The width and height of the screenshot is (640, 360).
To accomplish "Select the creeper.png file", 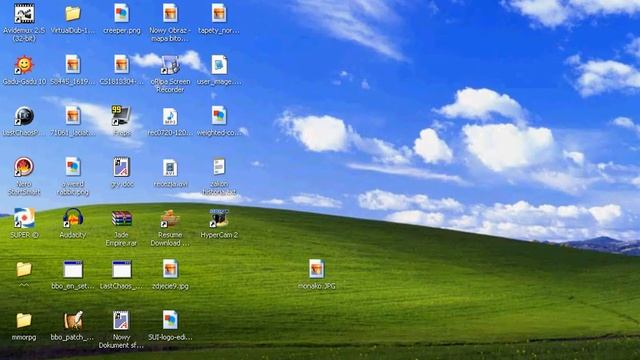I will click(121, 14).
